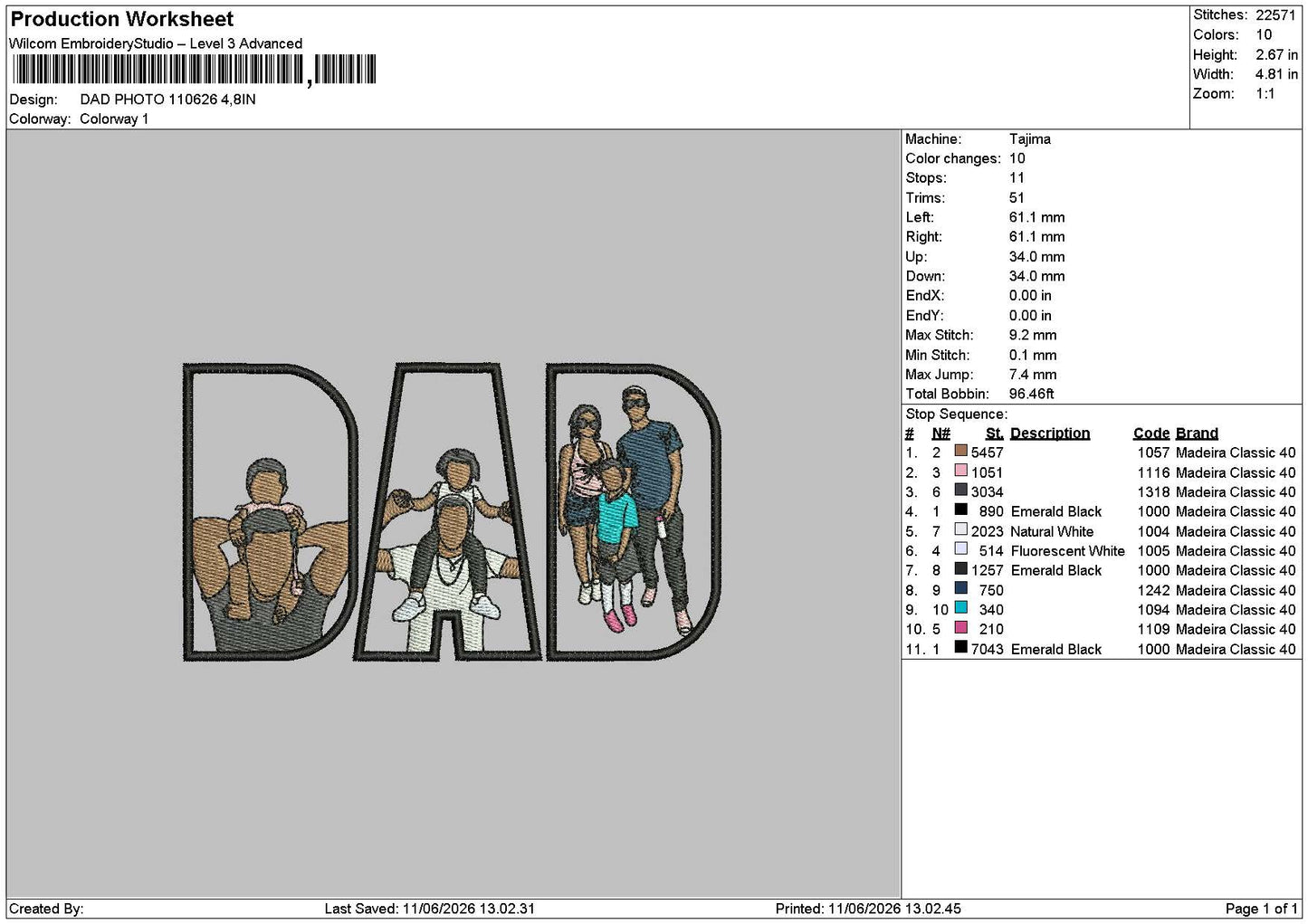Click the swatch for stitch 1257

tap(960, 568)
